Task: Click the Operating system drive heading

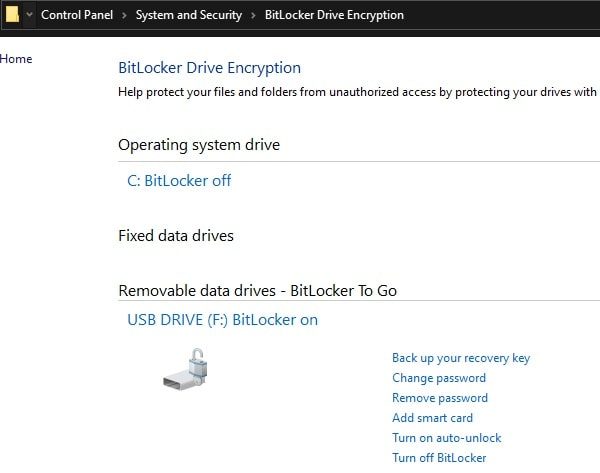Action: (x=199, y=145)
